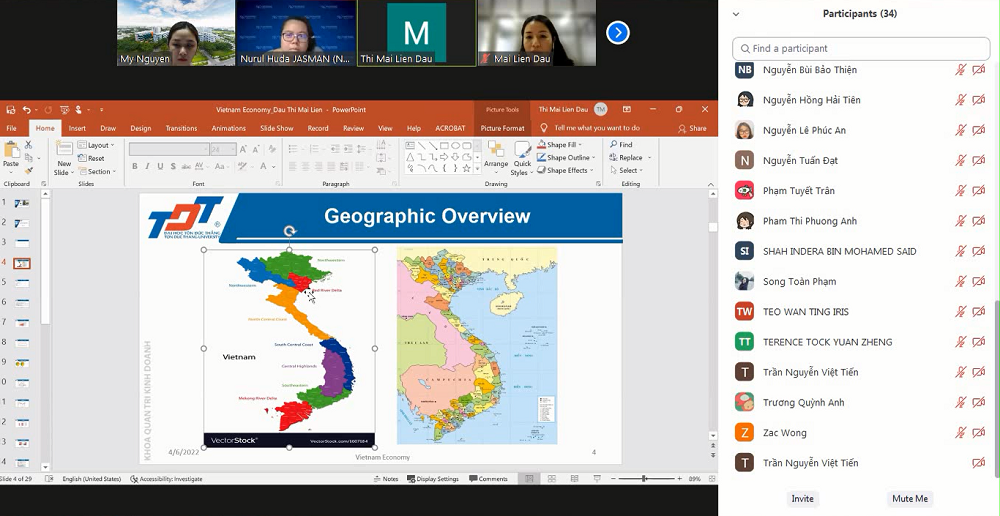Open the Layout dropdown
This screenshot has height=516, width=1000.
[x=97, y=145]
